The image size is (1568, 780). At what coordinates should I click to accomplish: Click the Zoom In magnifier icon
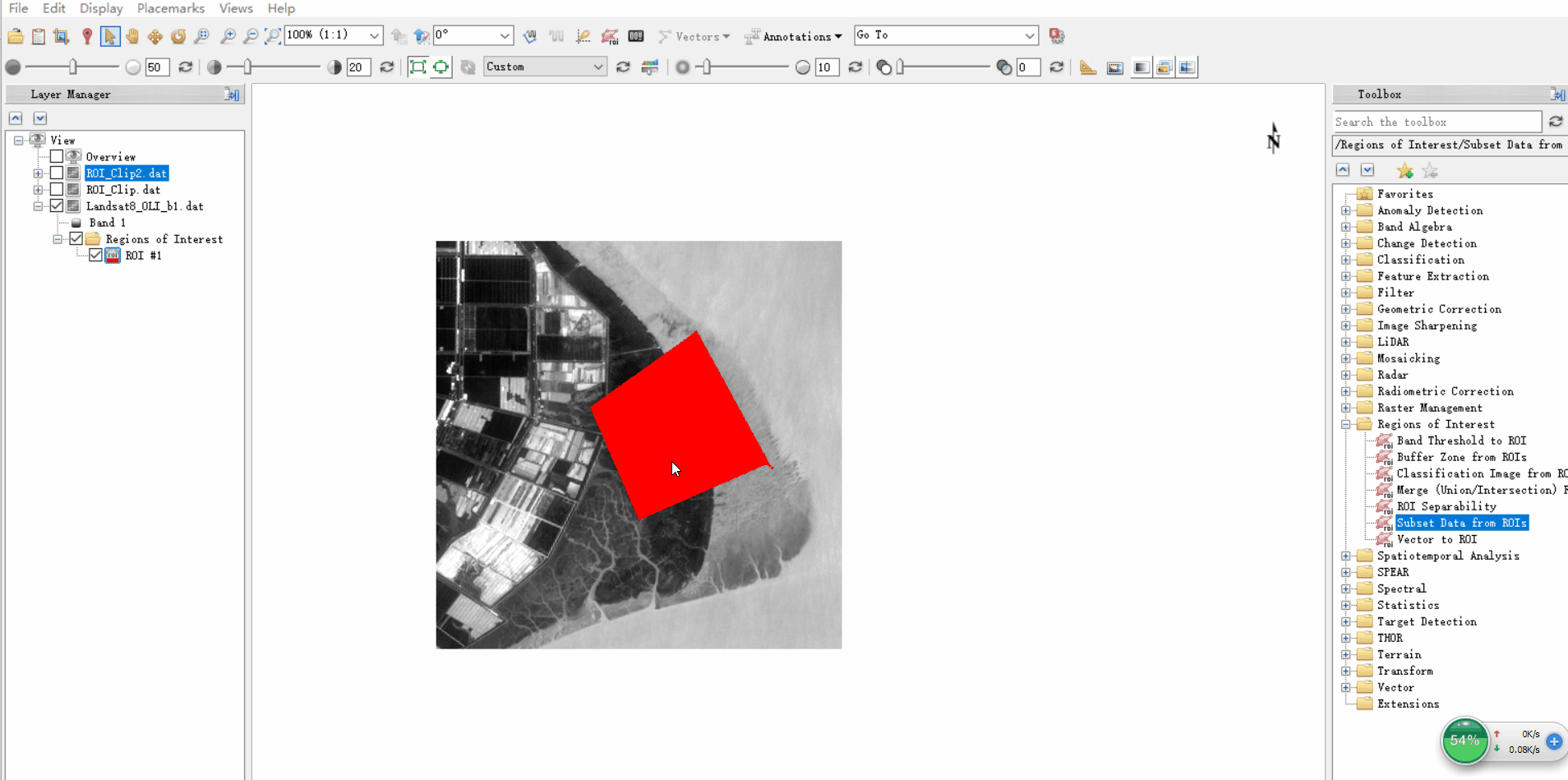pyautogui.click(x=228, y=36)
